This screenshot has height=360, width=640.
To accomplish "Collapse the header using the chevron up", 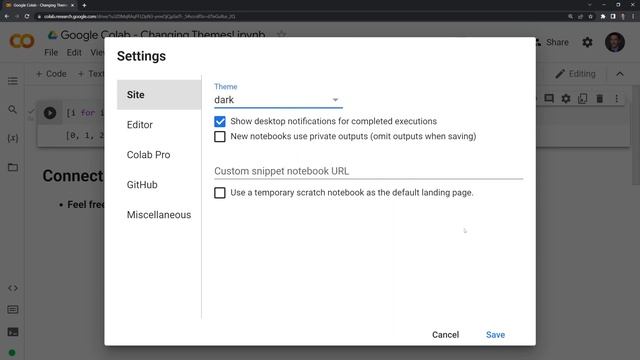I will pos(620,74).
